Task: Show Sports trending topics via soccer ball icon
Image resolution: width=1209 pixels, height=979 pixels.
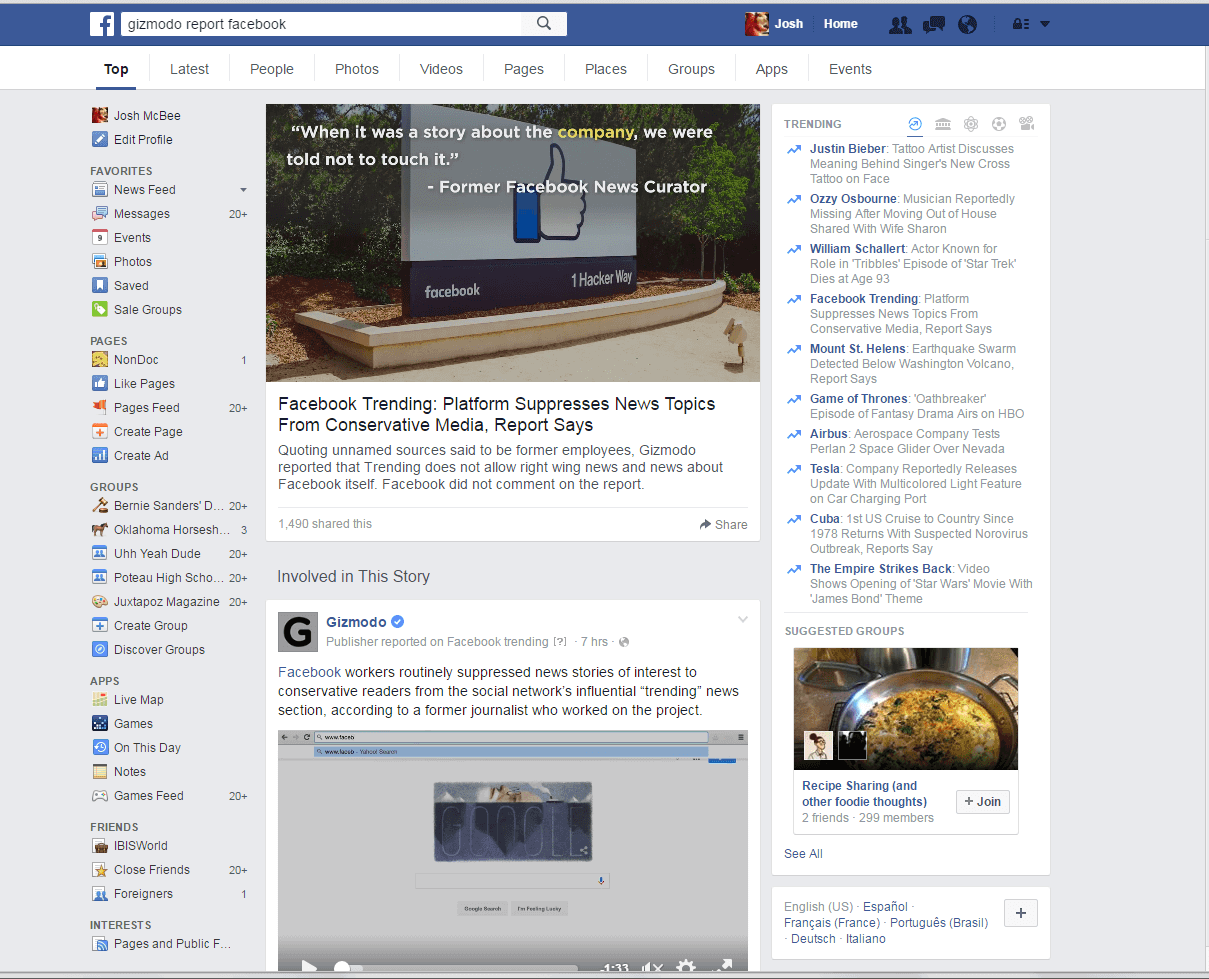Action: pyautogui.click(x=999, y=124)
